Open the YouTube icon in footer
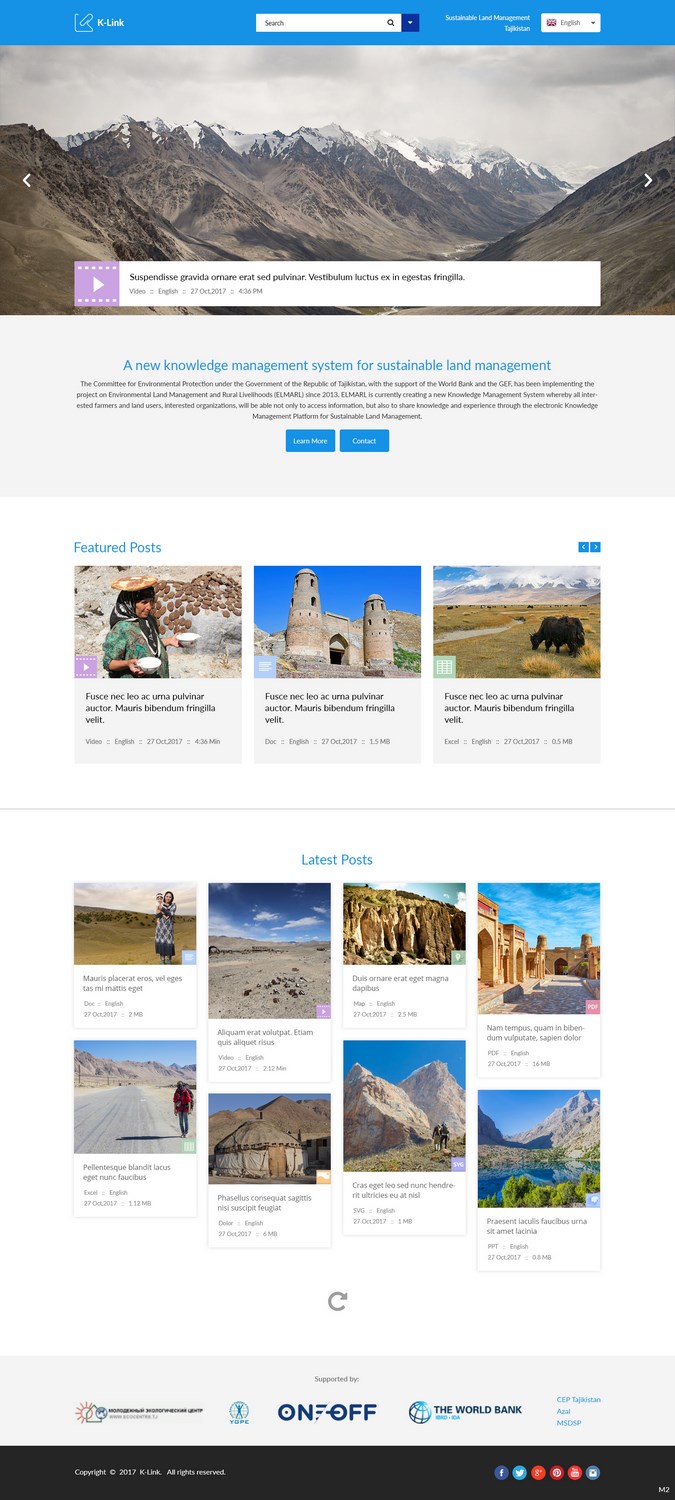675x1500 pixels. 575,1472
